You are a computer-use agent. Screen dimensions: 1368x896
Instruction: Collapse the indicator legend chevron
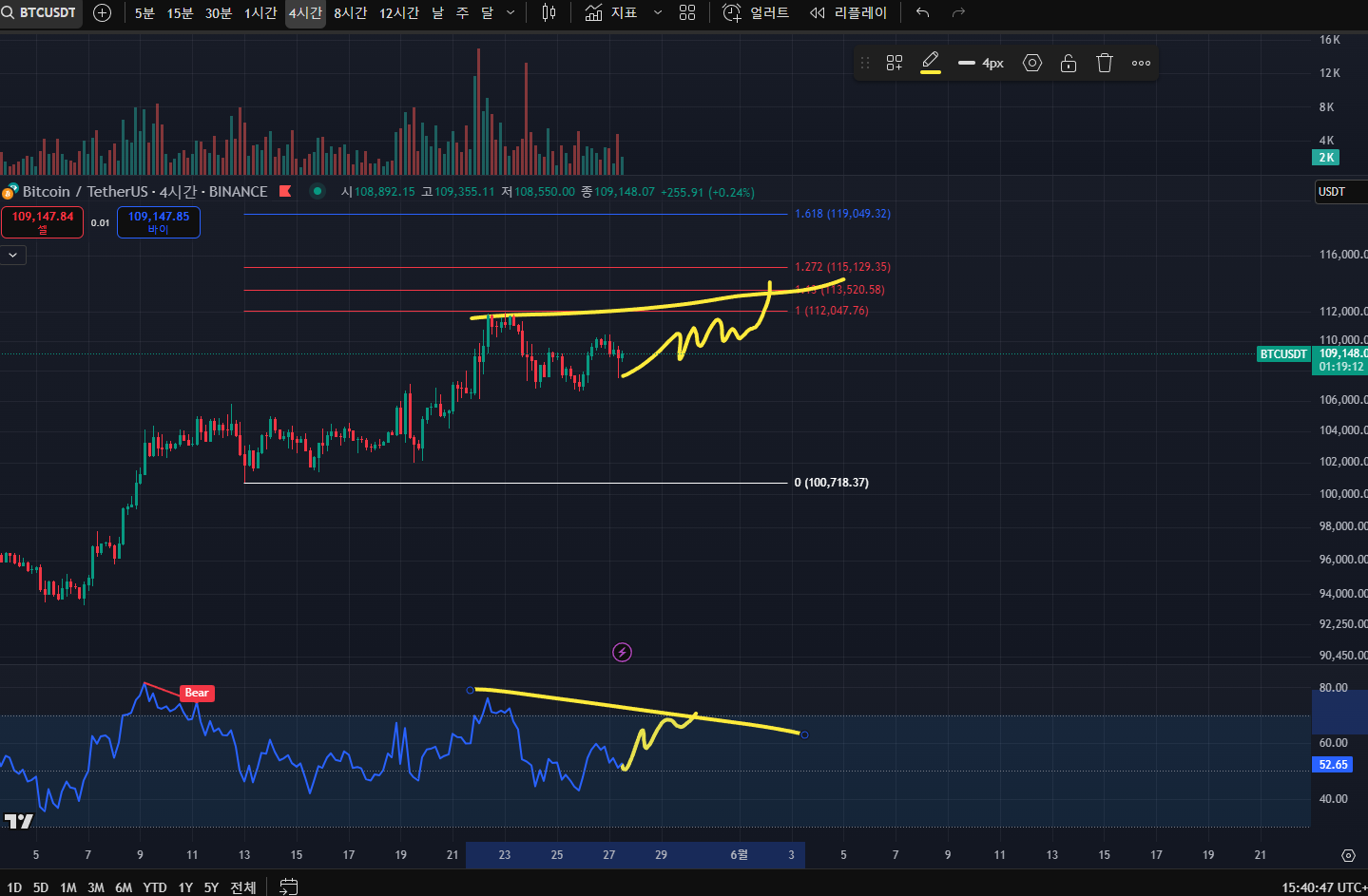point(13,255)
